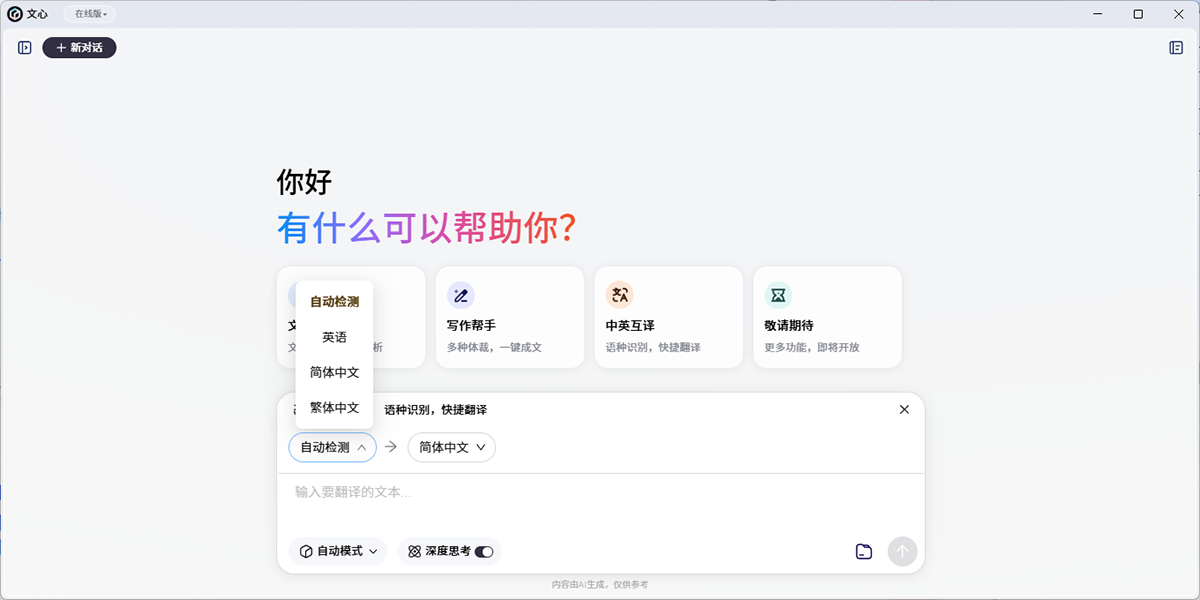Screen dimensions: 1200x600
Task: Select 英语 from the language list
Action: pyautogui.click(x=334, y=337)
